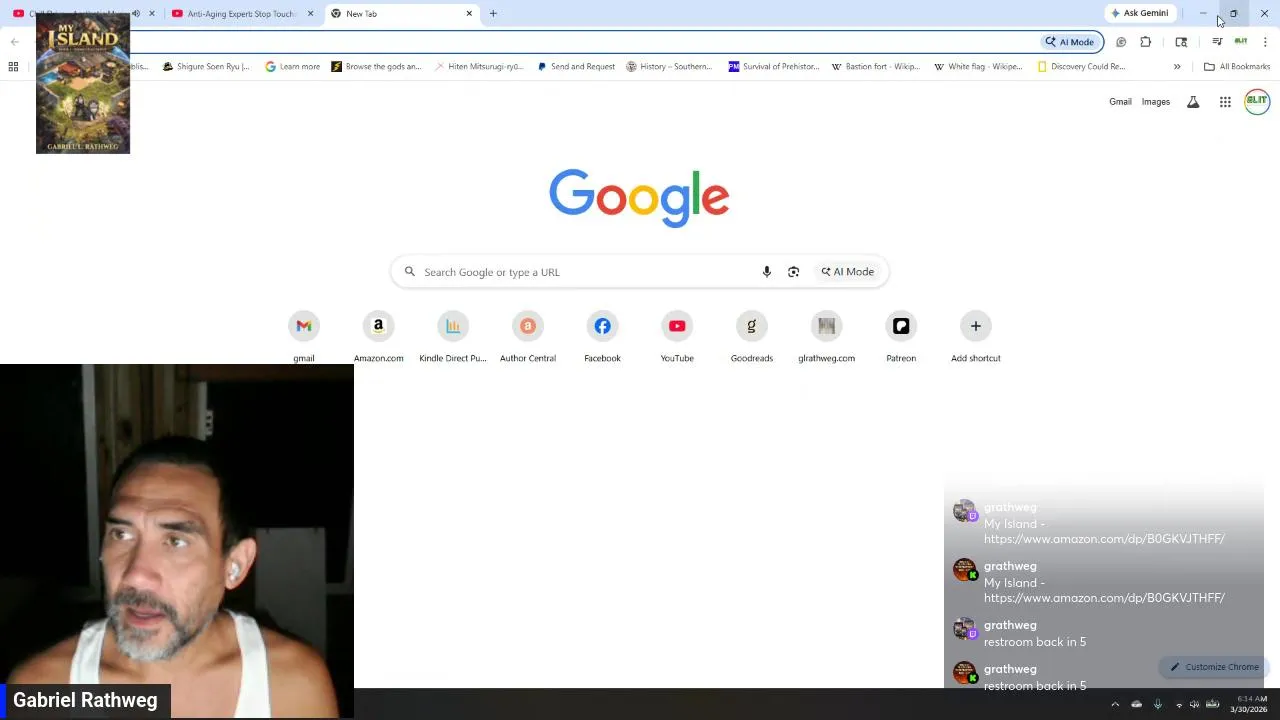
Task: Open the Author Central shortcut
Action: [528, 337]
